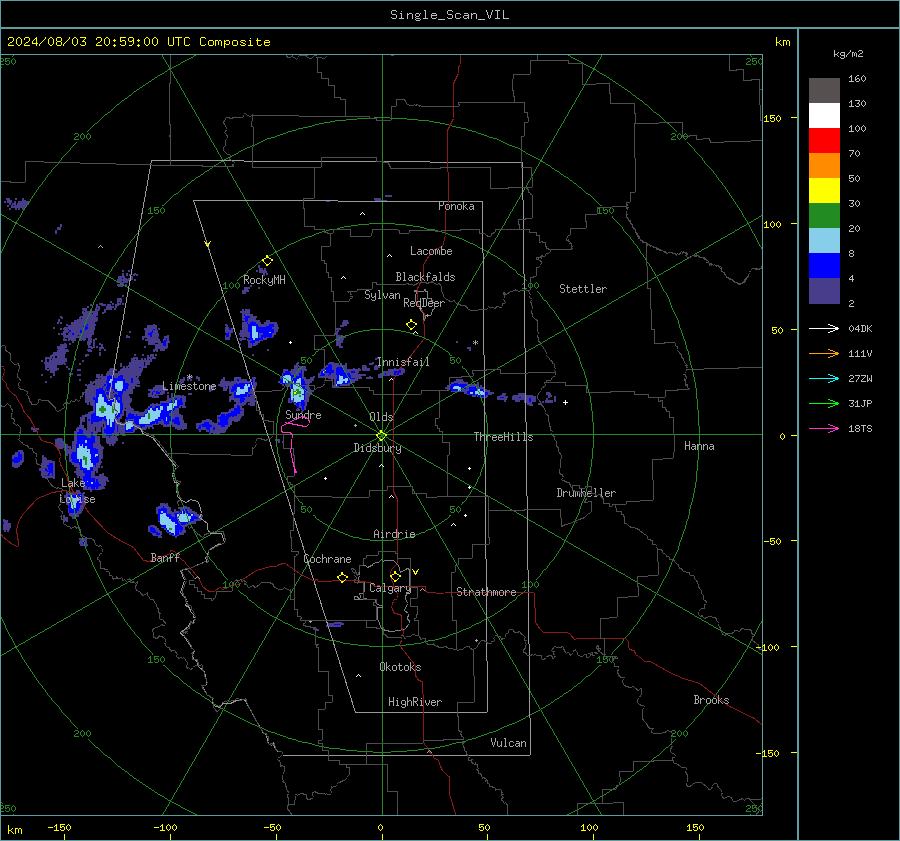Click the Vulcan town label

tap(509, 743)
